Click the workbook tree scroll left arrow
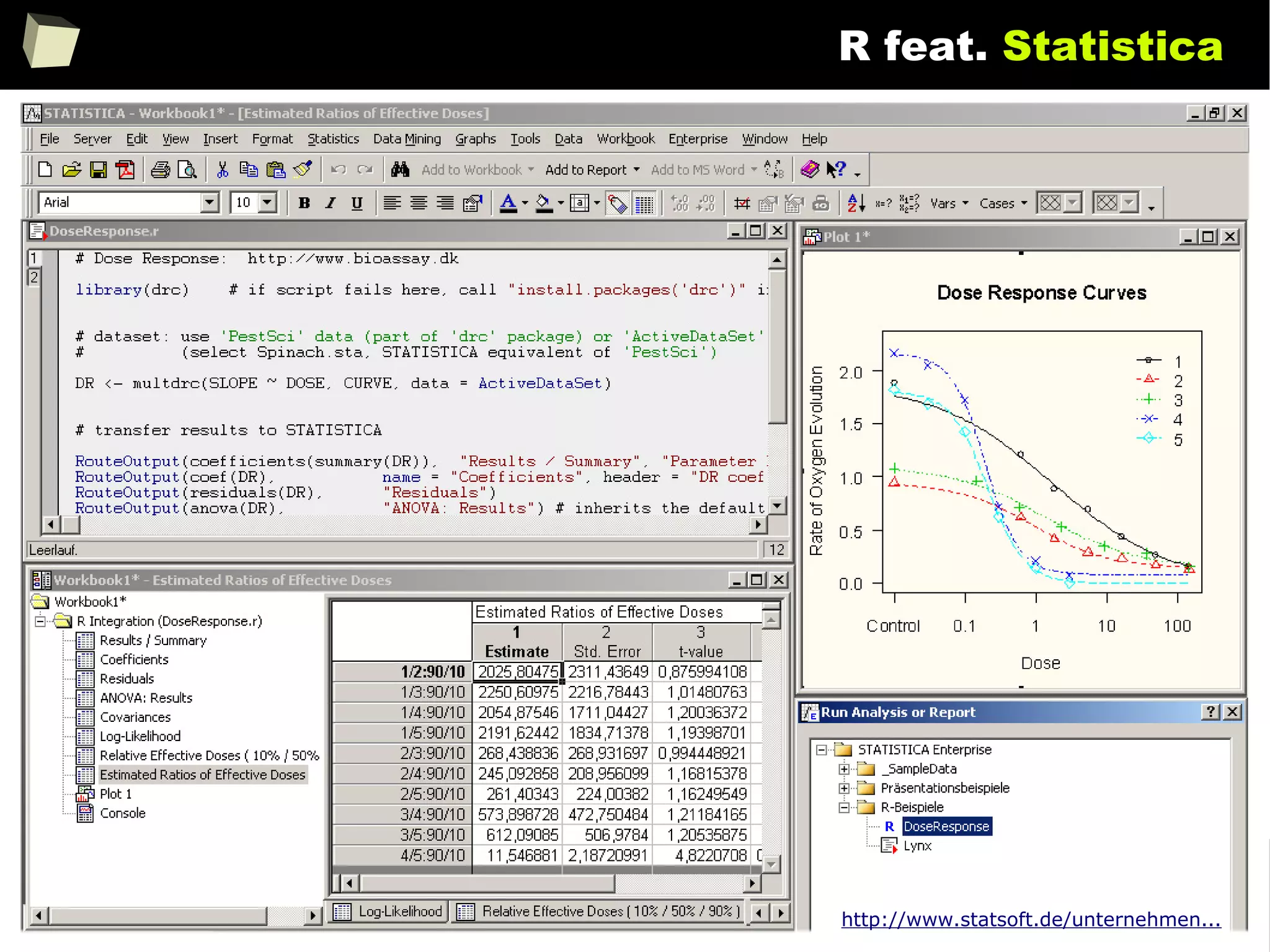The width and height of the screenshot is (1270, 952). [x=38, y=915]
